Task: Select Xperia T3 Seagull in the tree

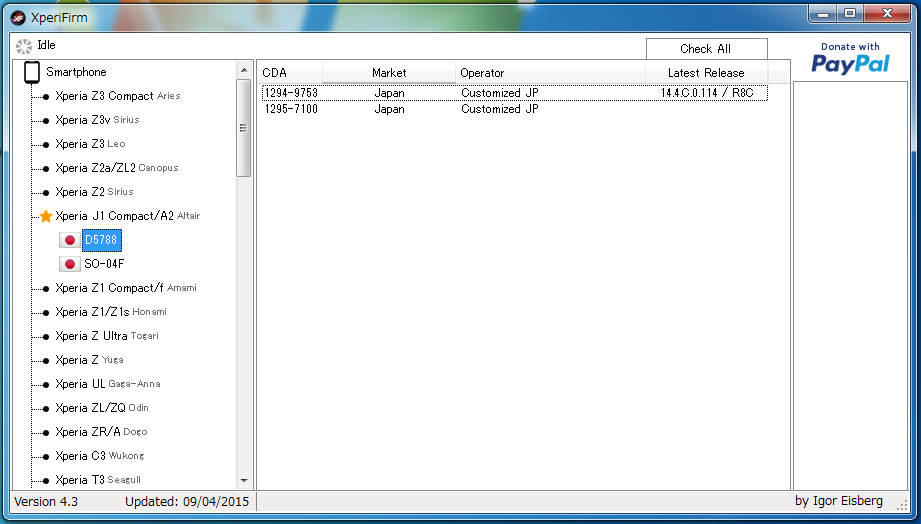Action: [x=98, y=481]
